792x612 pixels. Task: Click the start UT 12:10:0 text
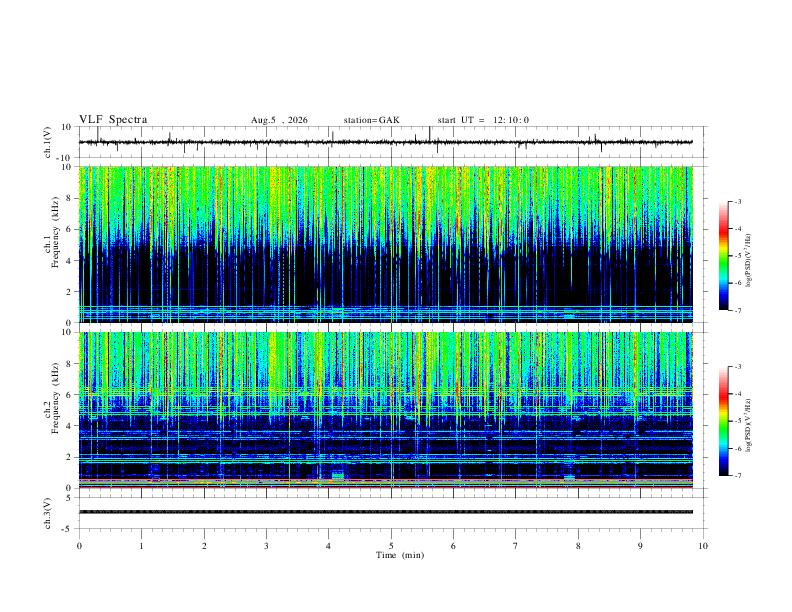click(483, 120)
